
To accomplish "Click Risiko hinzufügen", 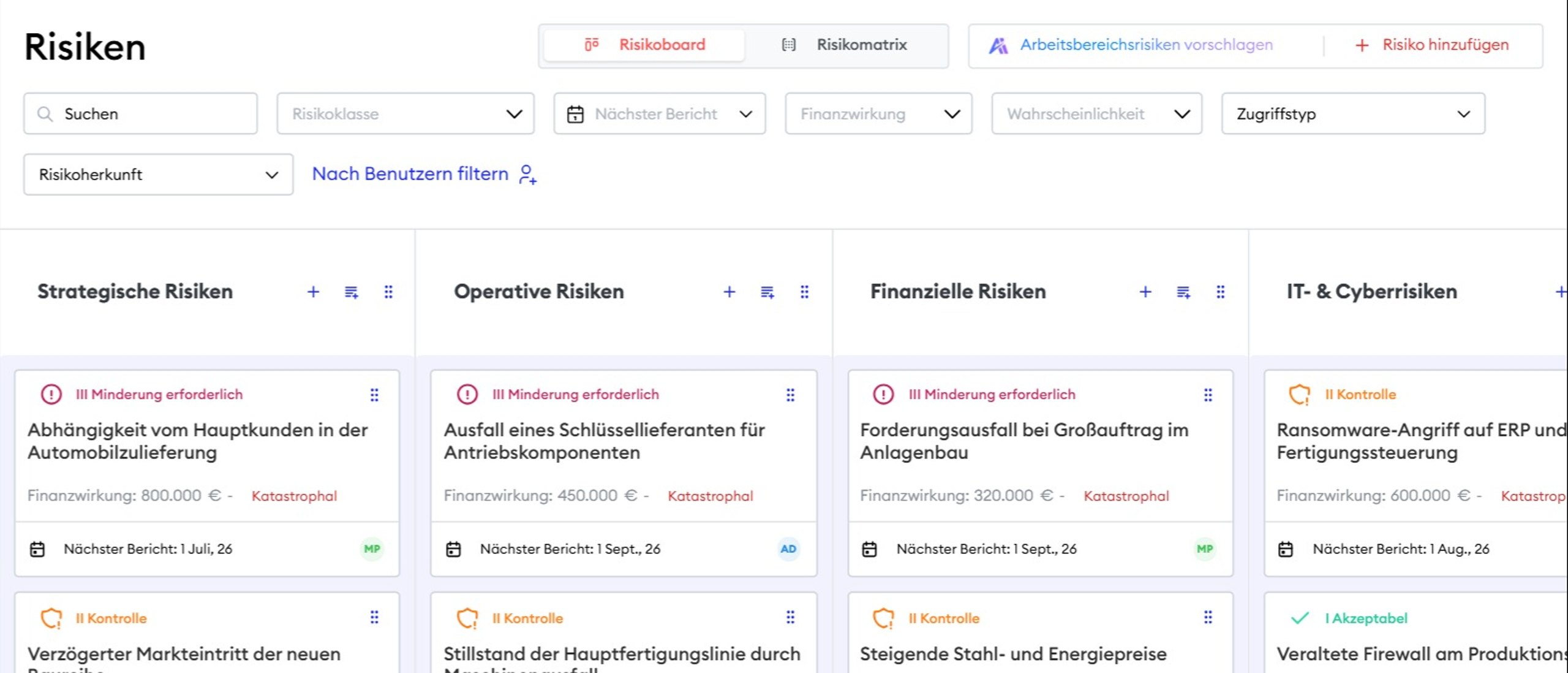I will [x=1431, y=45].
